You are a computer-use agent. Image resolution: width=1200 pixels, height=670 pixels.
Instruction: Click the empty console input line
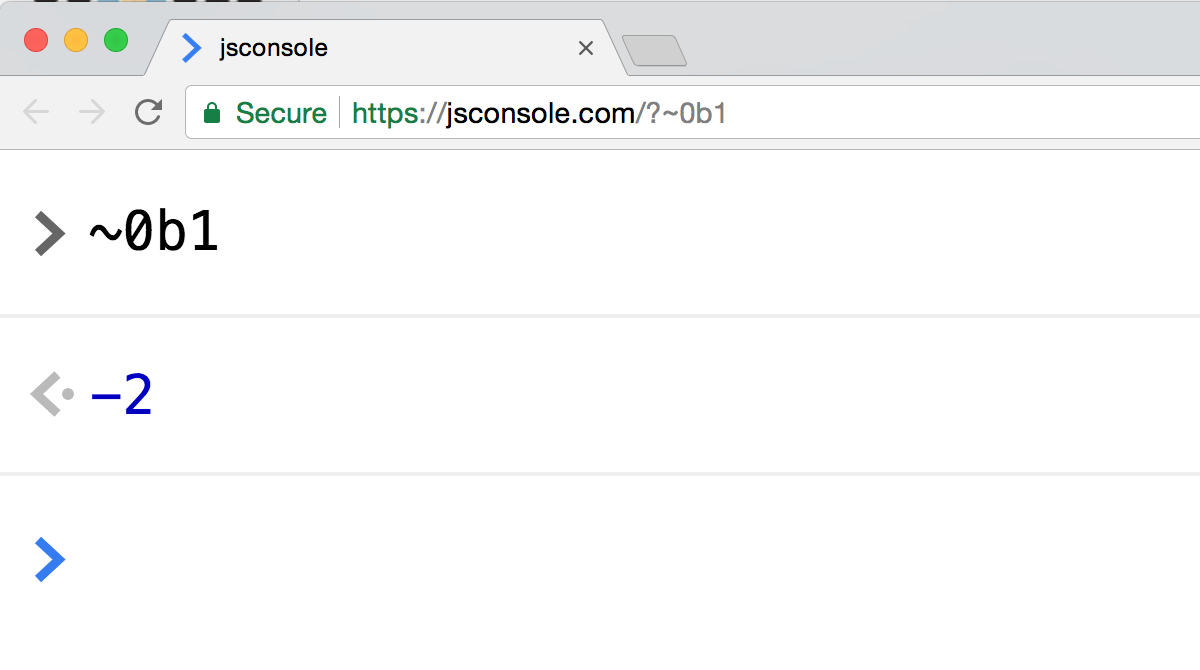click(x=600, y=559)
